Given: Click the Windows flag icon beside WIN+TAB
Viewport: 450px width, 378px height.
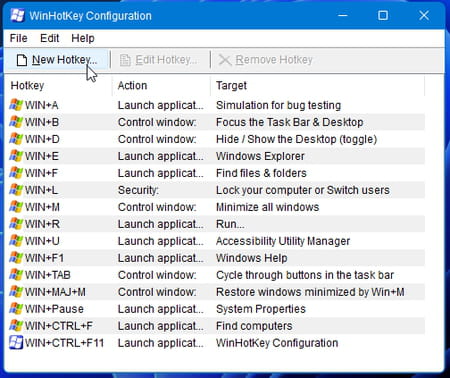Looking at the screenshot, I should pos(16,275).
